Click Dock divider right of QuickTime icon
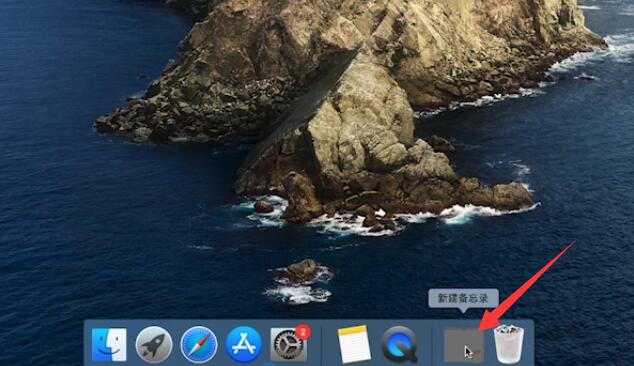The image size is (634, 366). (432, 345)
